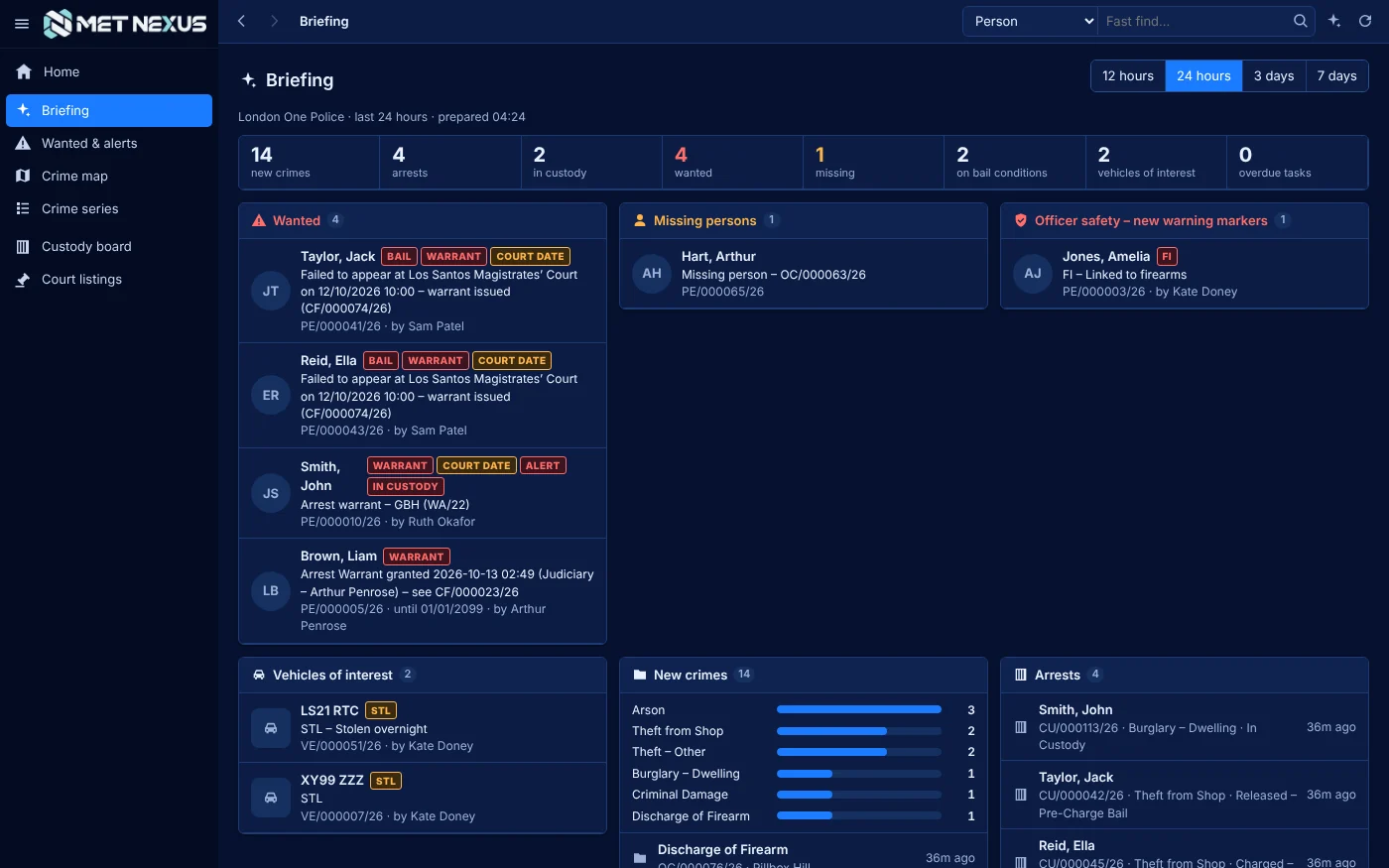Click the 14 new crimes stat tile

[x=310, y=163]
